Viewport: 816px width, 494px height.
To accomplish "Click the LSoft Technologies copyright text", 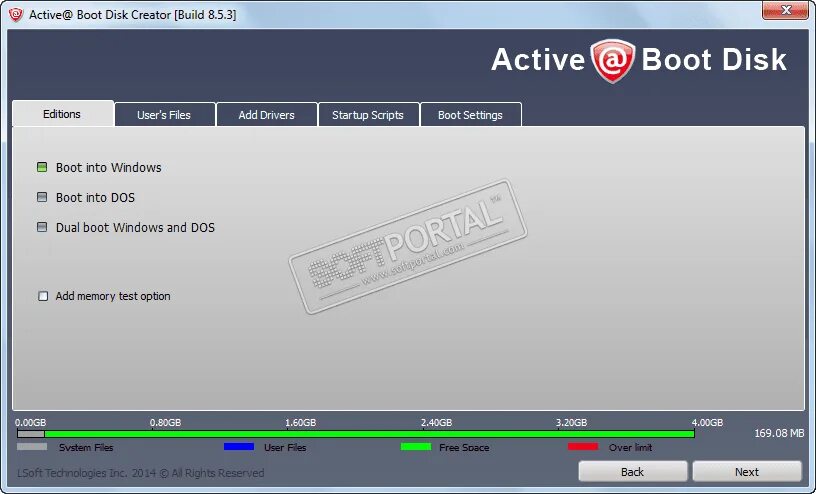I will pos(141,473).
